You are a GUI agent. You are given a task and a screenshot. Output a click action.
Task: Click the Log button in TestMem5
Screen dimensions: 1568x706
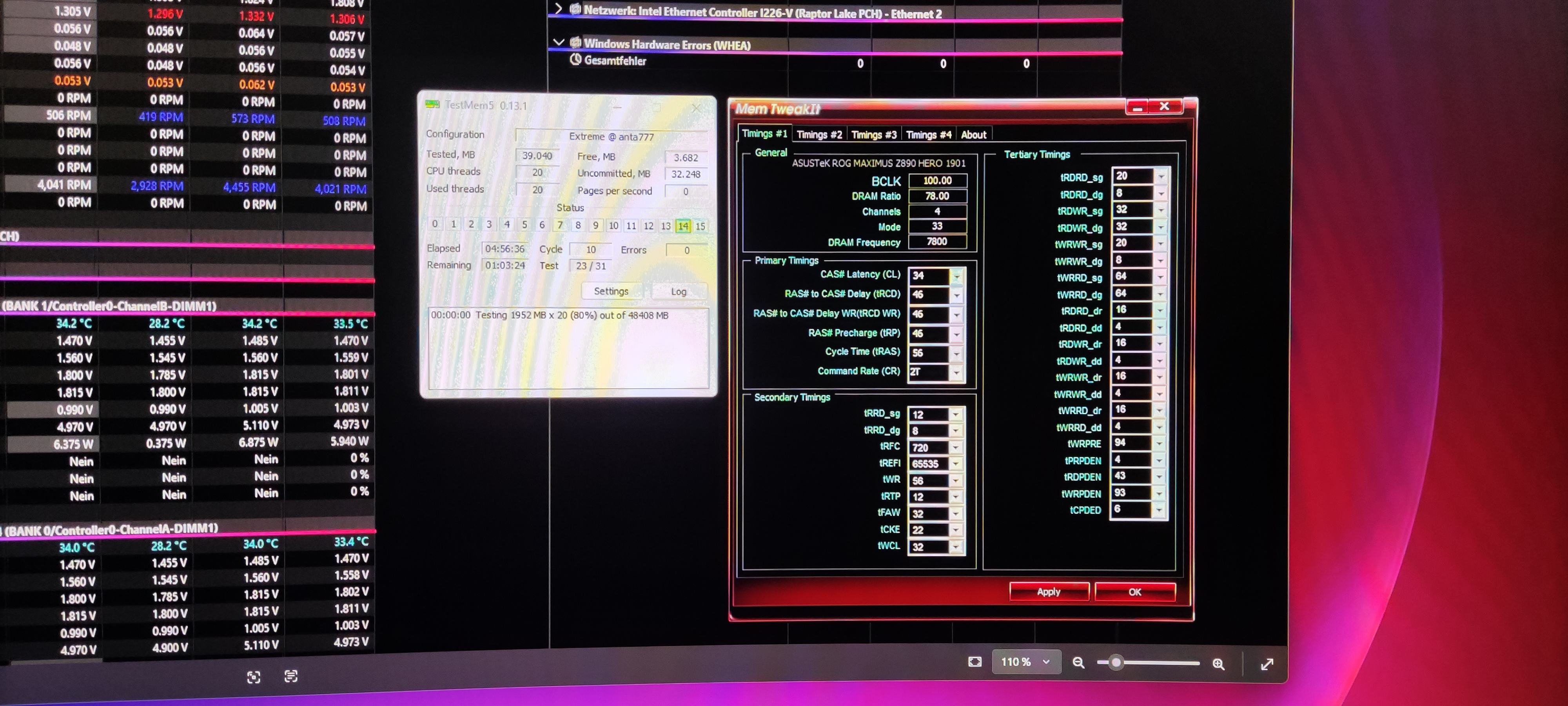click(678, 292)
